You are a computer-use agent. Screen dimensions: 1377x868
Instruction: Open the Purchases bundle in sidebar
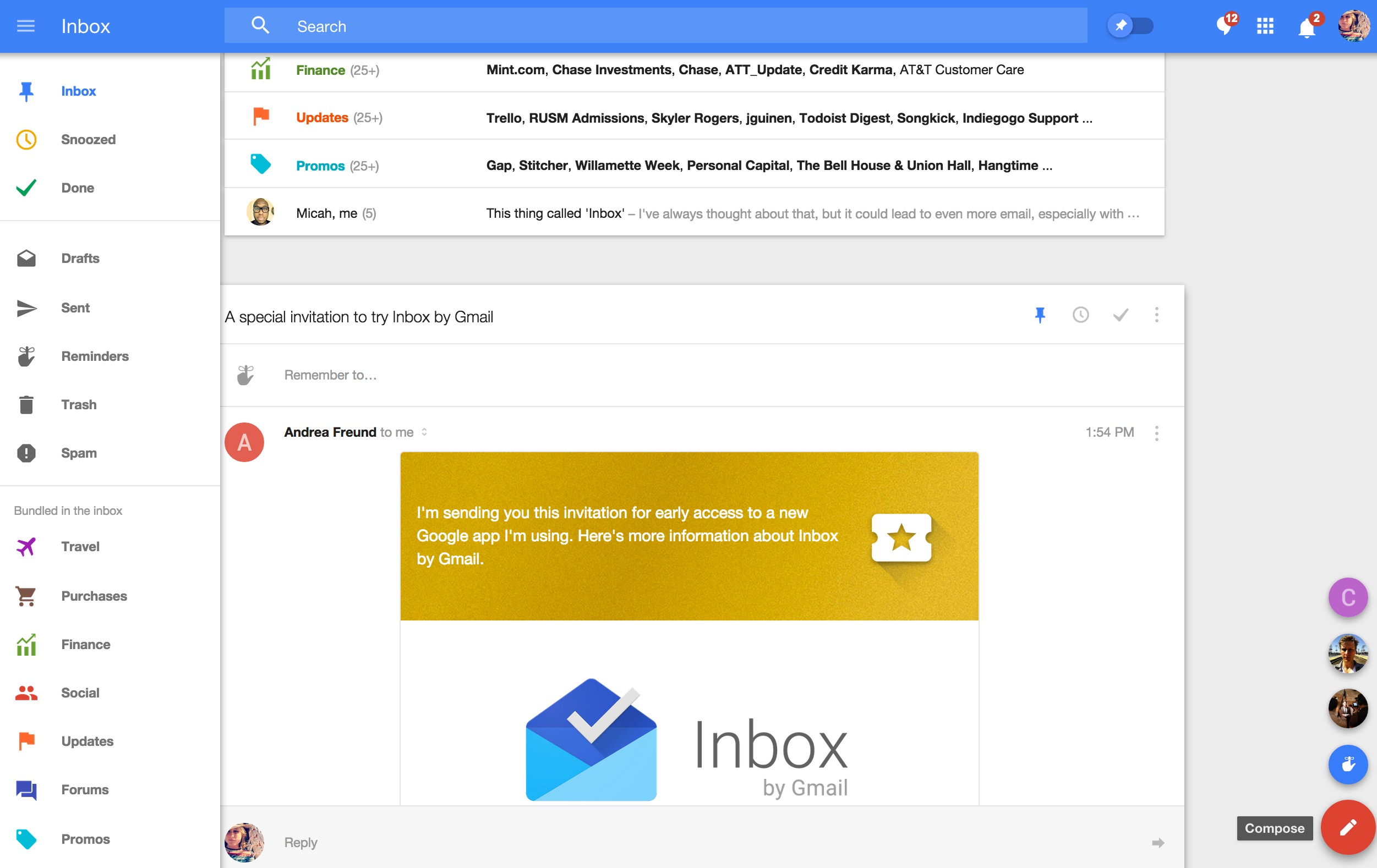[x=110, y=596]
